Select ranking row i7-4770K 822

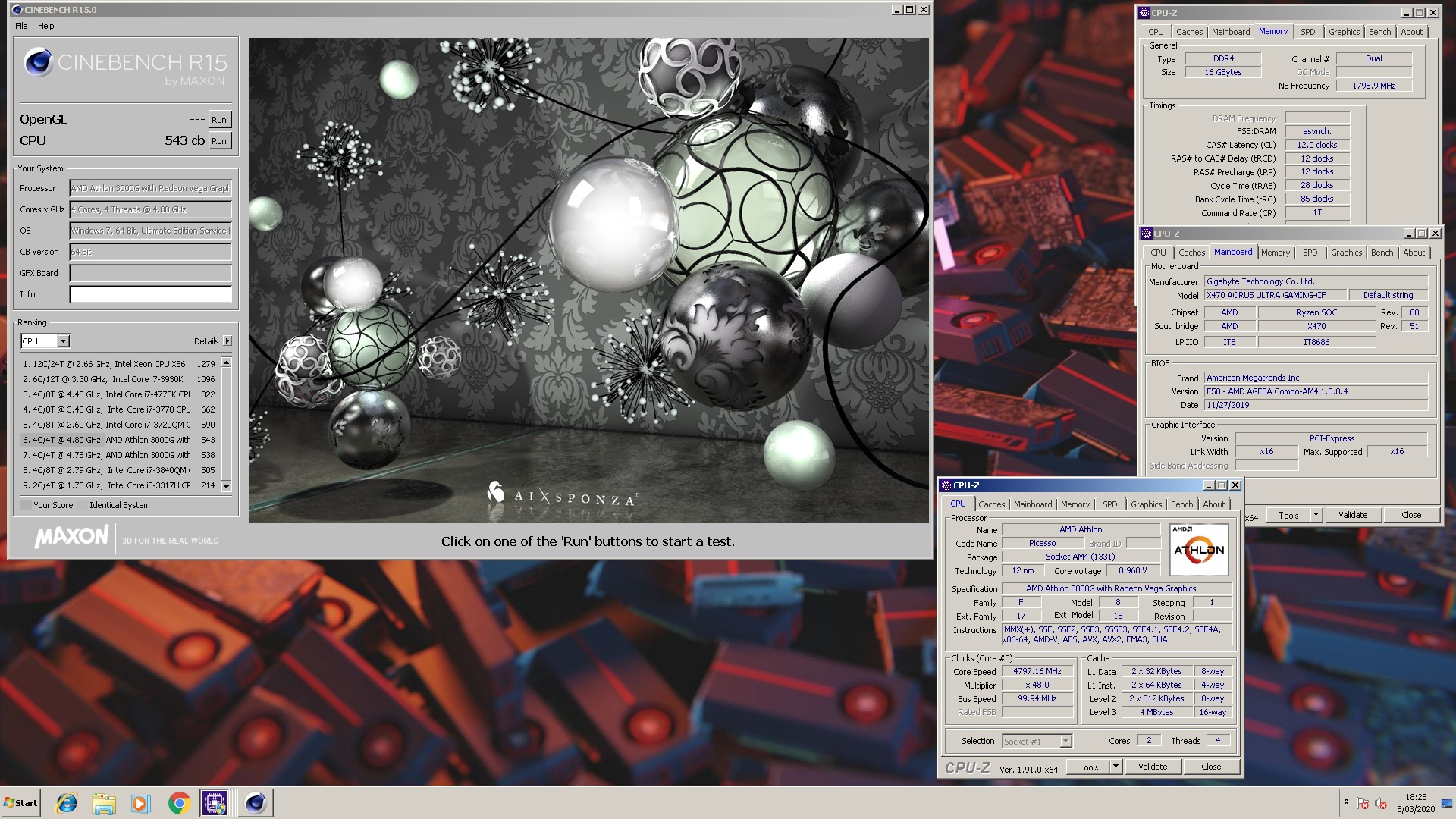[119, 394]
